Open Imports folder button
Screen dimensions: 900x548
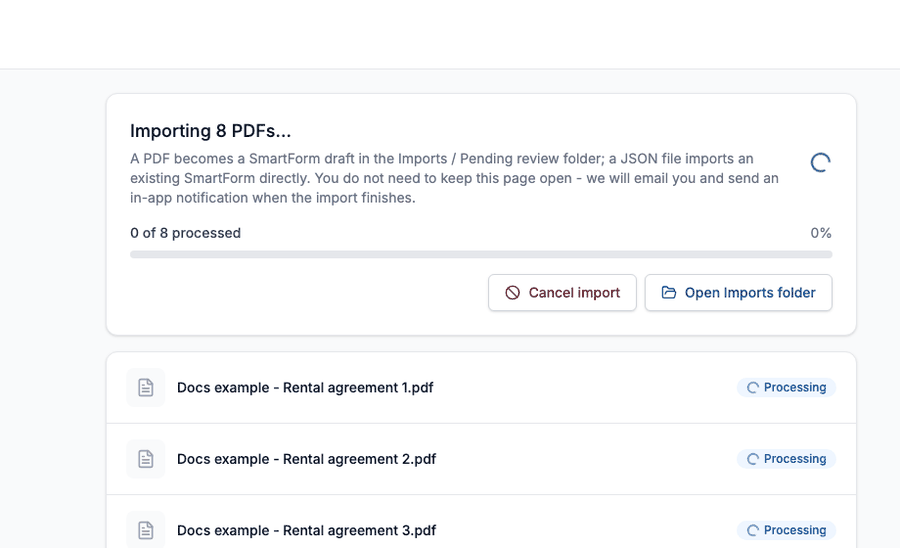tap(738, 293)
